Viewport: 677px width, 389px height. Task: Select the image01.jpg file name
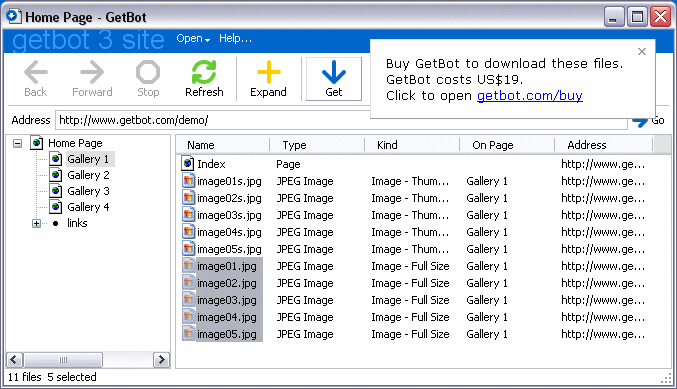[227, 266]
